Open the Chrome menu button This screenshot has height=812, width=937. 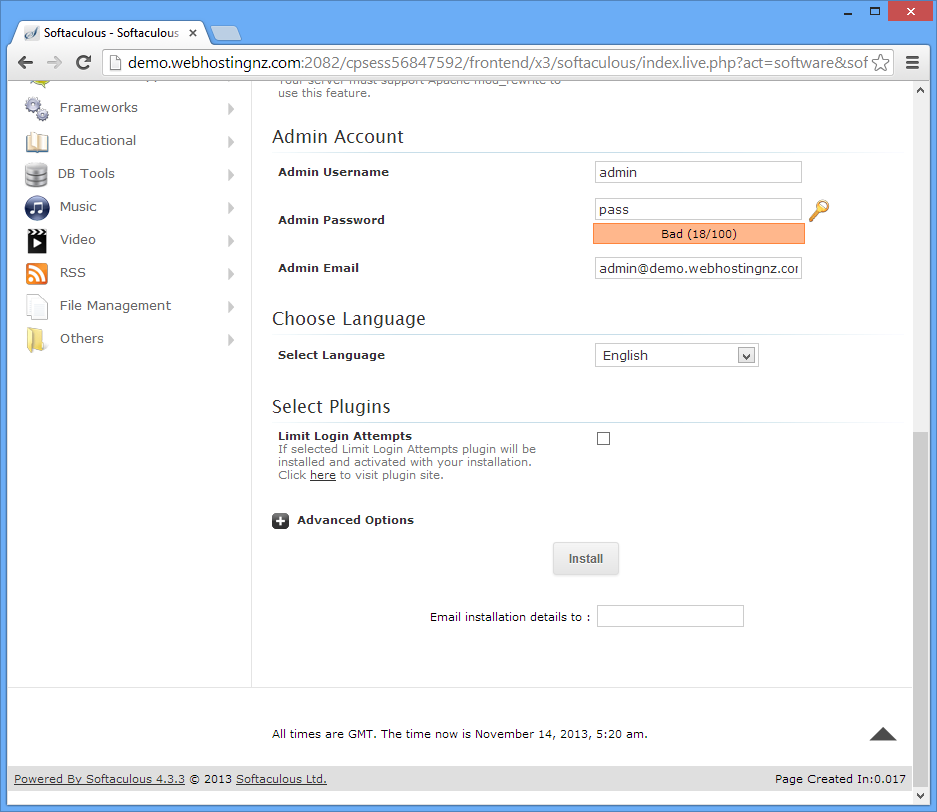coord(912,62)
